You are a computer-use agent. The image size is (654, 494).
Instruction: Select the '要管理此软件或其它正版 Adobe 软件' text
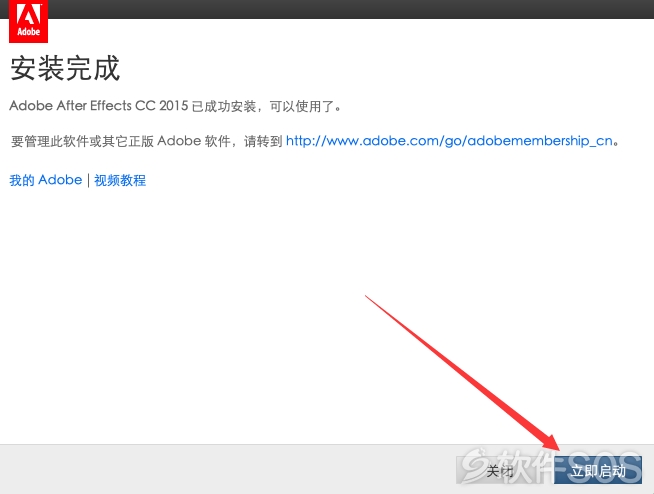121,141
